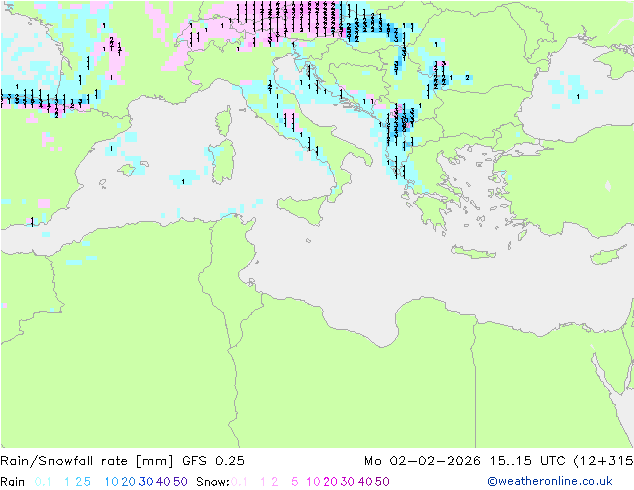Click the Rain/Snowfall rate [mm] title text
Image resolution: width=634 pixels, height=490 pixels.
click(x=87, y=461)
